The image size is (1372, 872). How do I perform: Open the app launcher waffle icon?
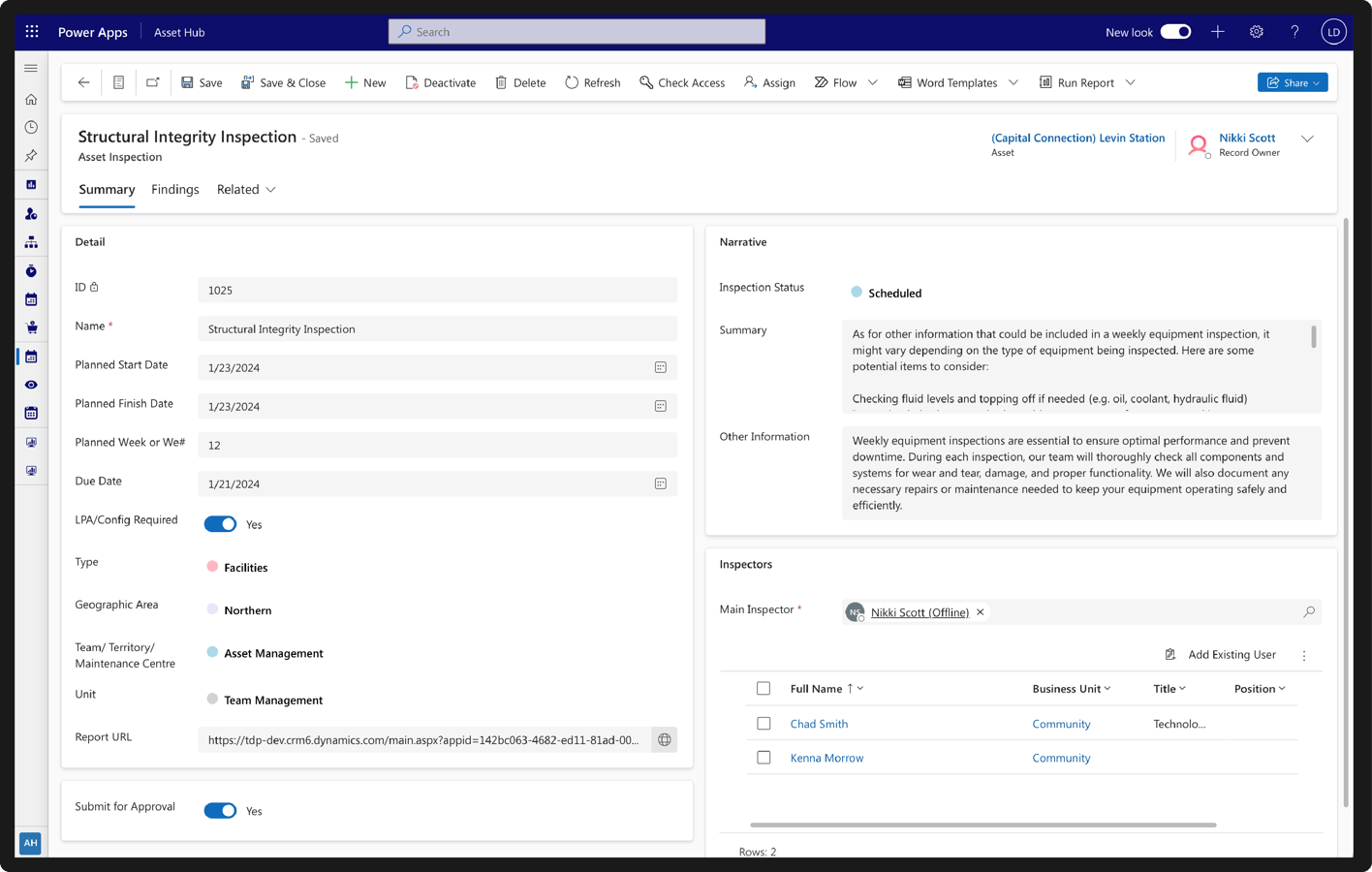point(32,32)
